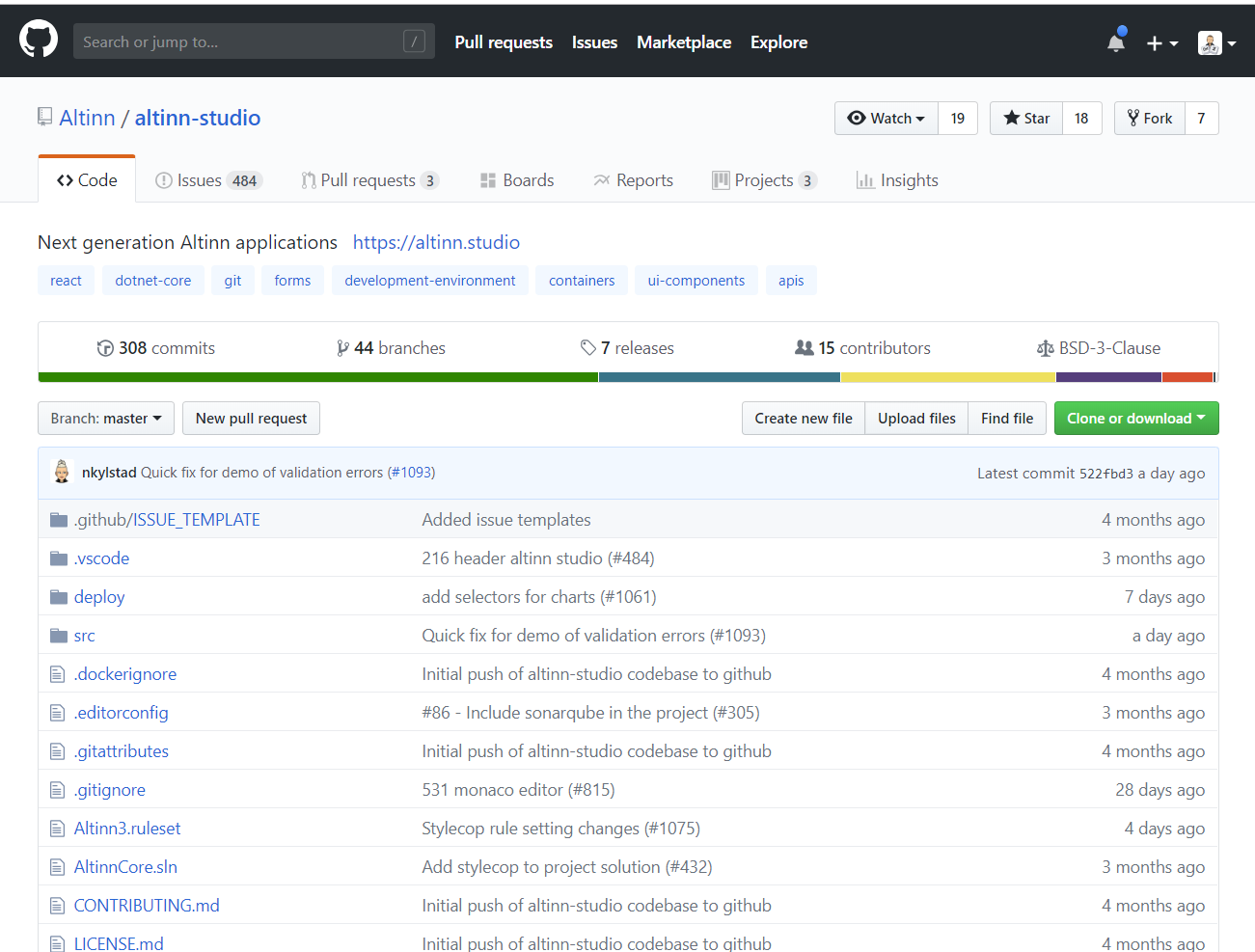Image resolution: width=1255 pixels, height=952 pixels.
Task: Click the .vscode folder icon
Action: coord(58,558)
